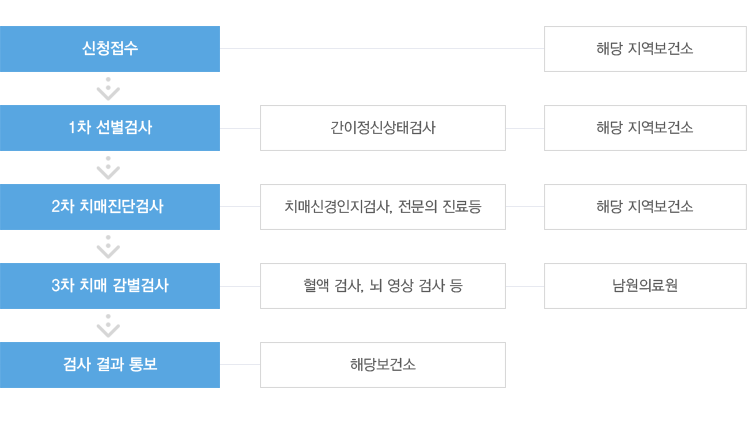This screenshot has height=423, width=747.
Task: Click the 해당보건소 box in the last row
Action: pyautogui.click(x=383, y=365)
